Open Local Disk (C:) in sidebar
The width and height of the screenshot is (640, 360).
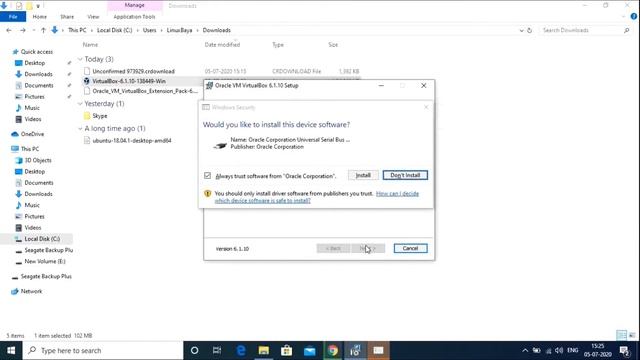42,239
